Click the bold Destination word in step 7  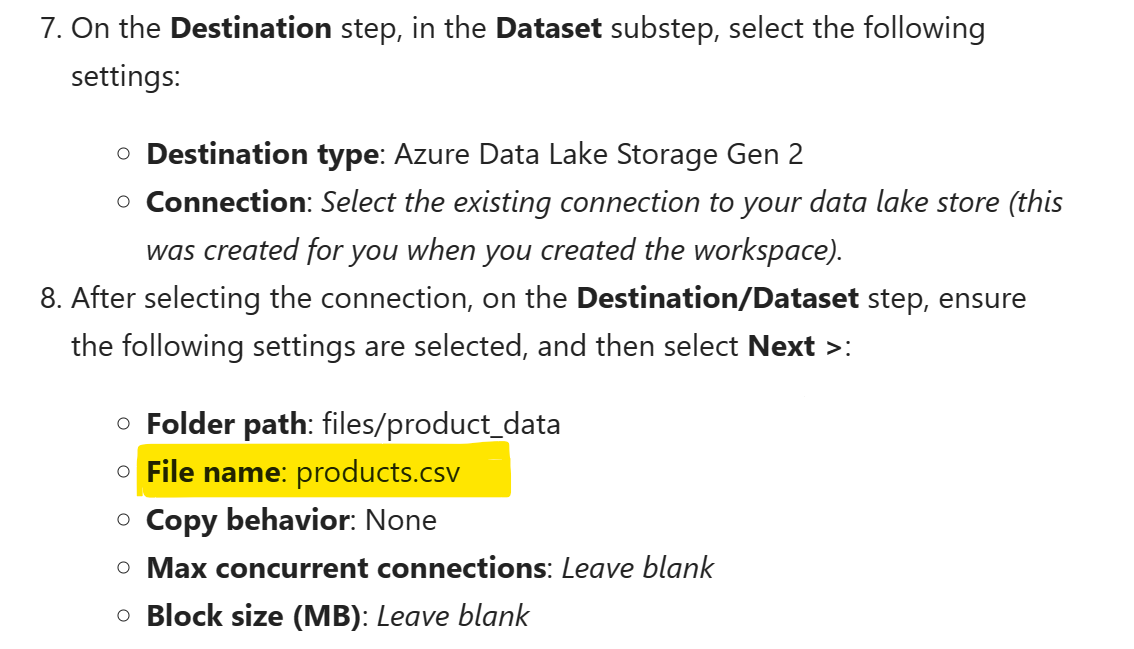pos(251,28)
